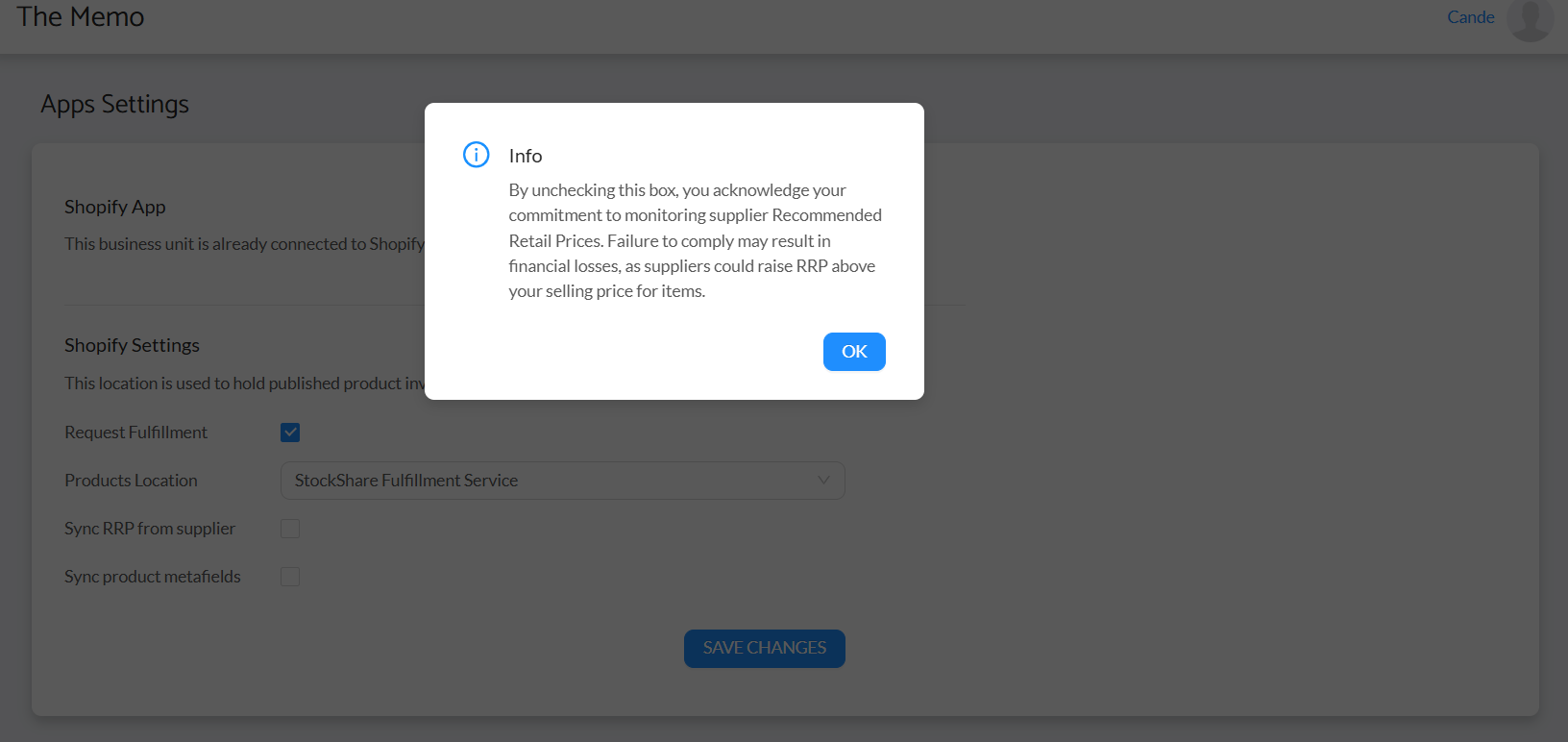Click the Products Location label
This screenshot has width=1568, height=742.
coord(131,481)
